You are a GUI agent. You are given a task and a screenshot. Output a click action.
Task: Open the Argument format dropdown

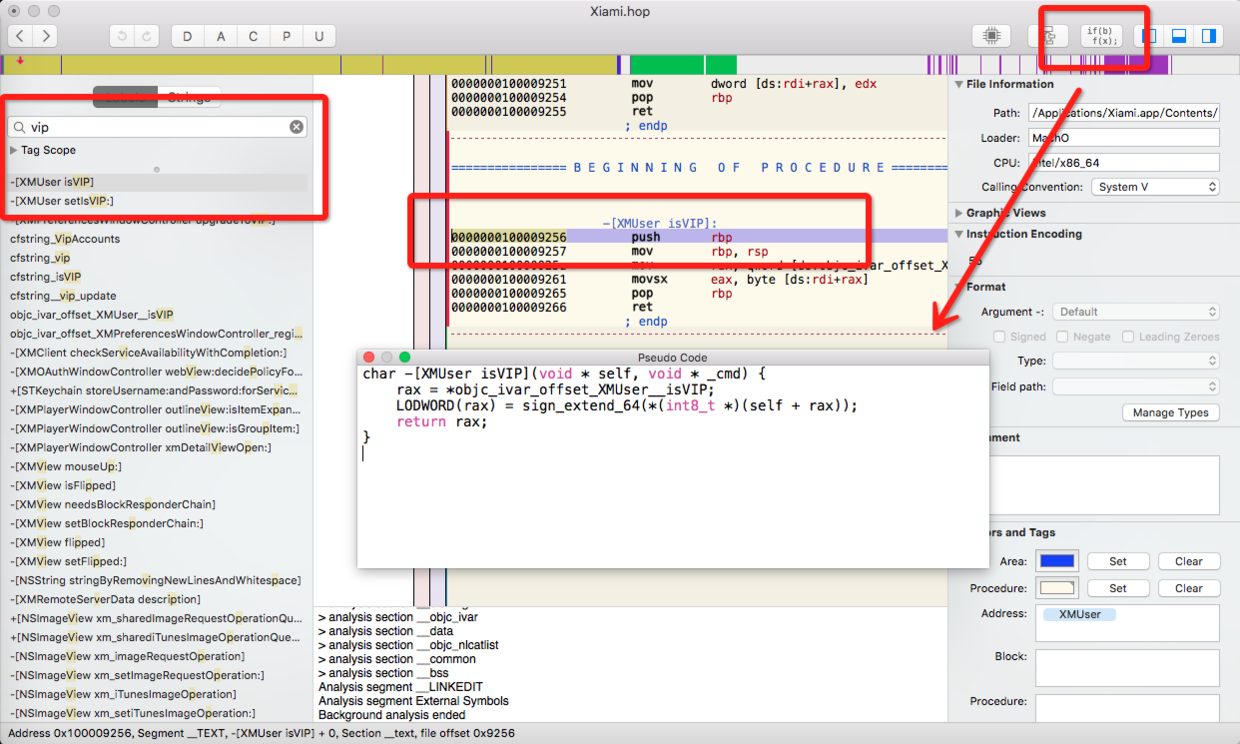pos(1136,312)
